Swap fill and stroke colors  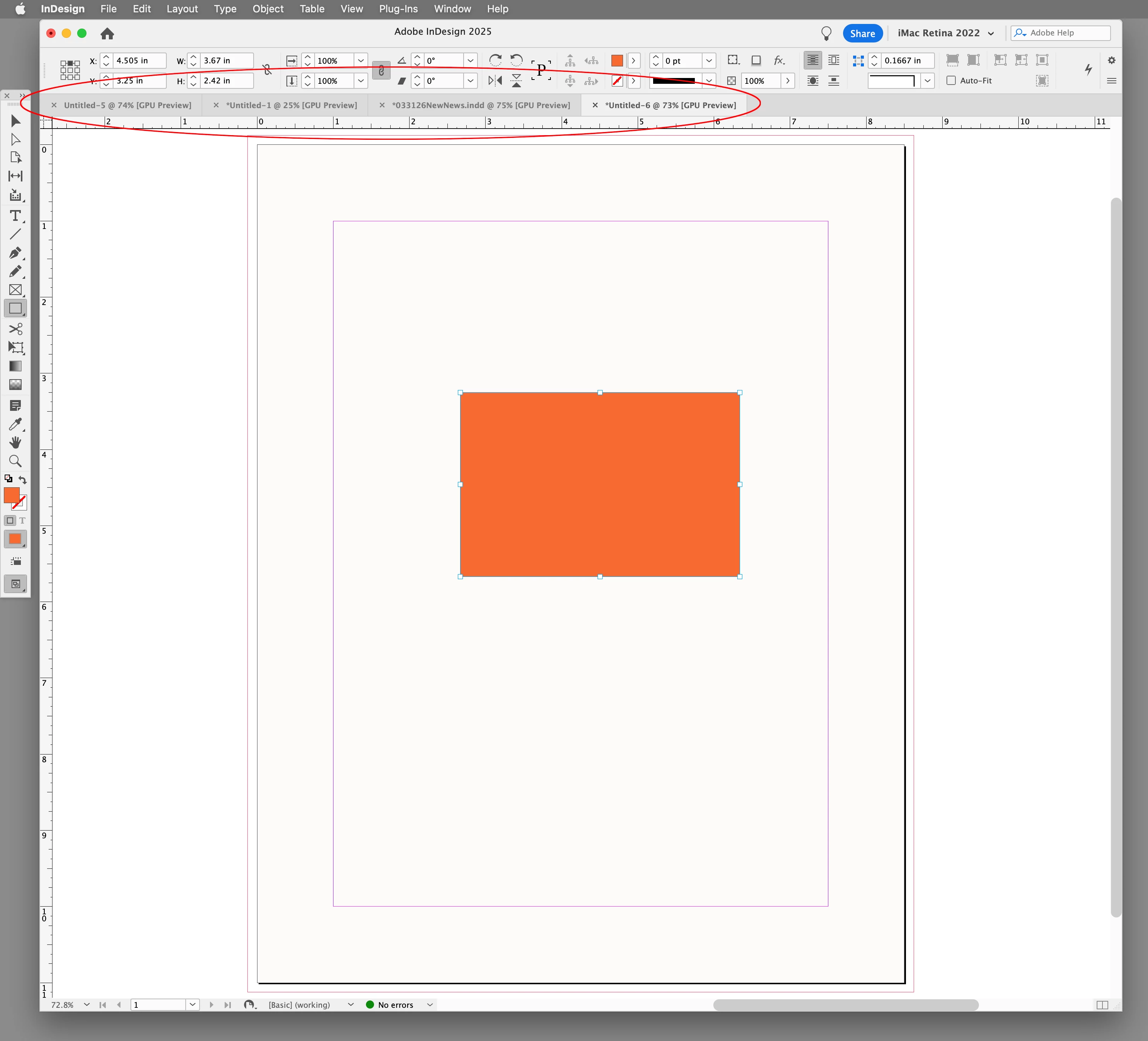pyautogui.click(x=23, y=480)
